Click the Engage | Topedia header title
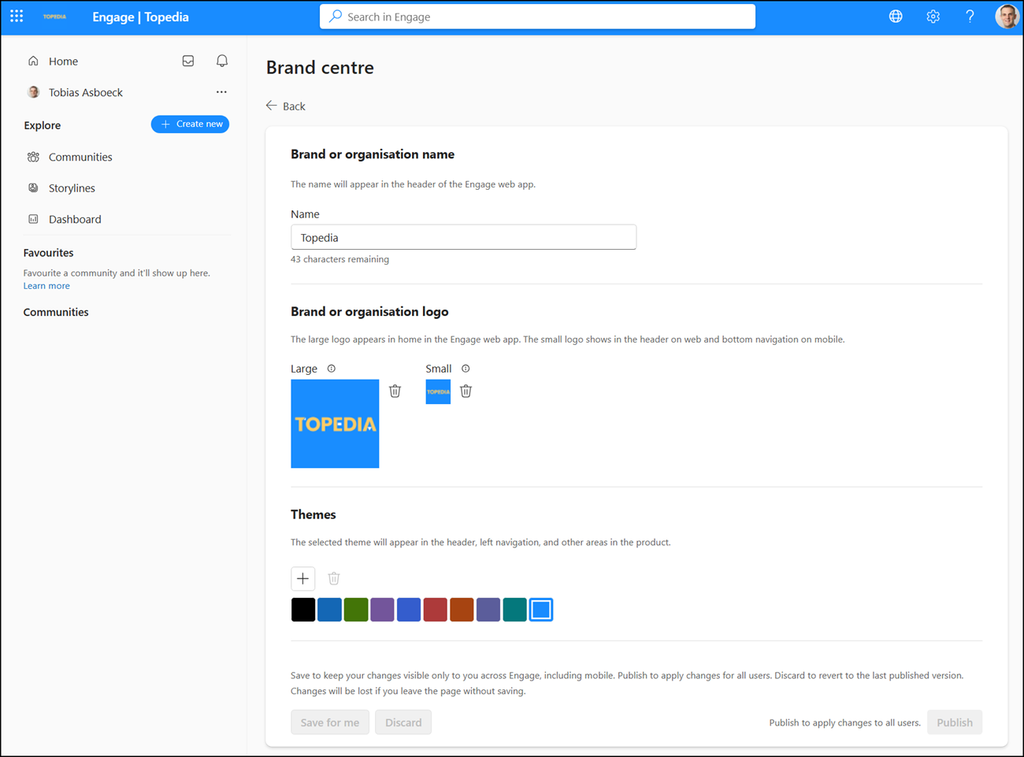 click(x=140, y=17)
